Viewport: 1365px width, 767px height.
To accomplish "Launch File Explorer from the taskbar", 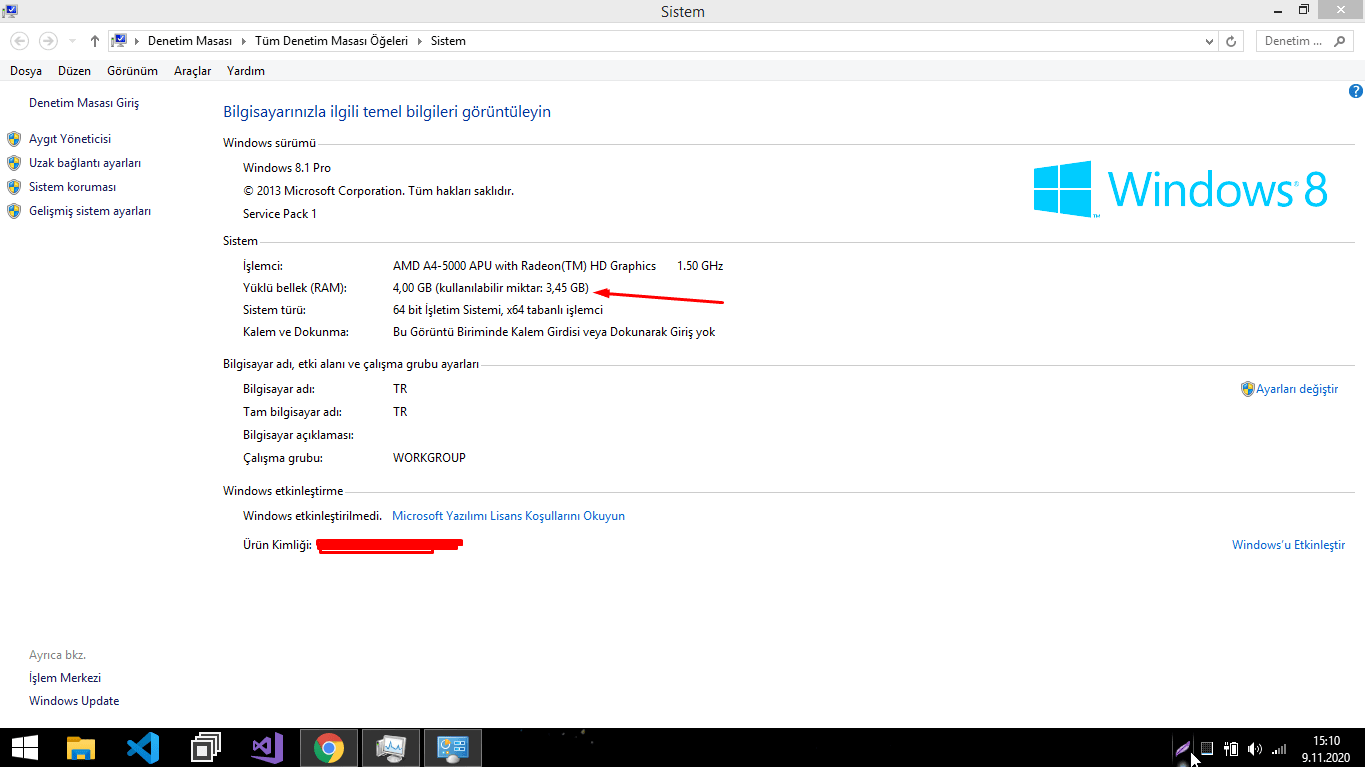I will point(81,747).
